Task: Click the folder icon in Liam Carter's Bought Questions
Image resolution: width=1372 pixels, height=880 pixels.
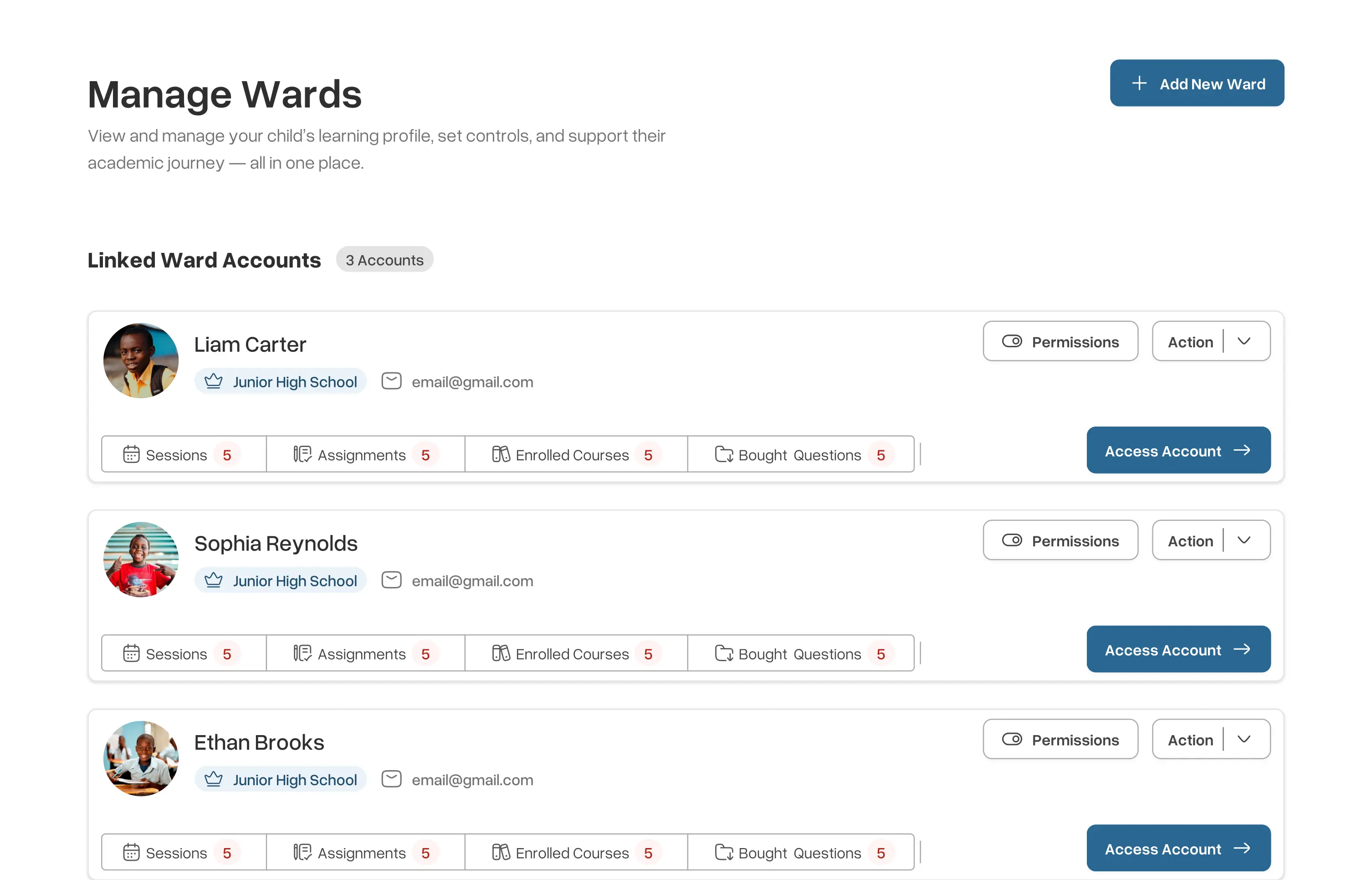Action: tap(724, 455)
